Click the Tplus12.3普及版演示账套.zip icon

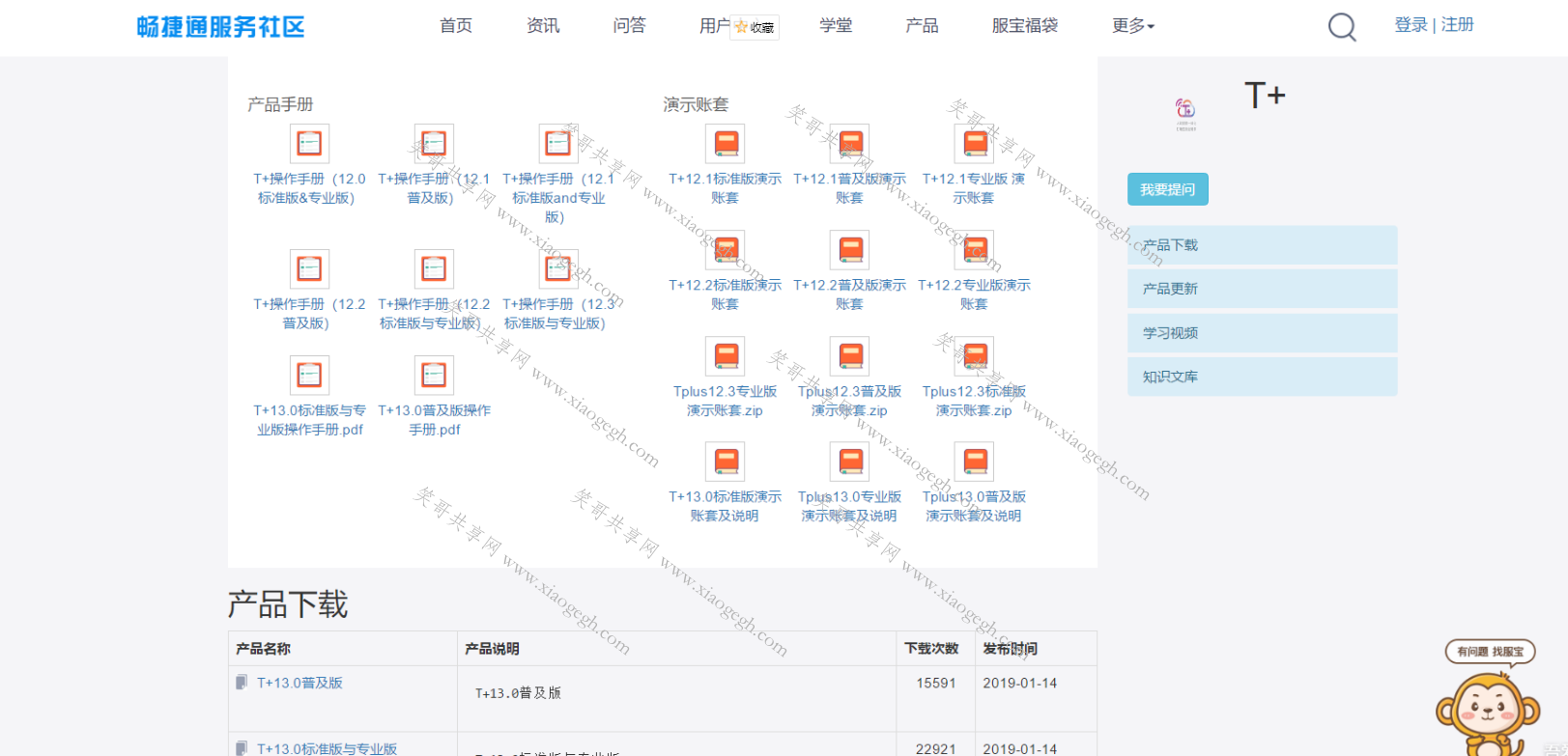(x=849, y=356)
